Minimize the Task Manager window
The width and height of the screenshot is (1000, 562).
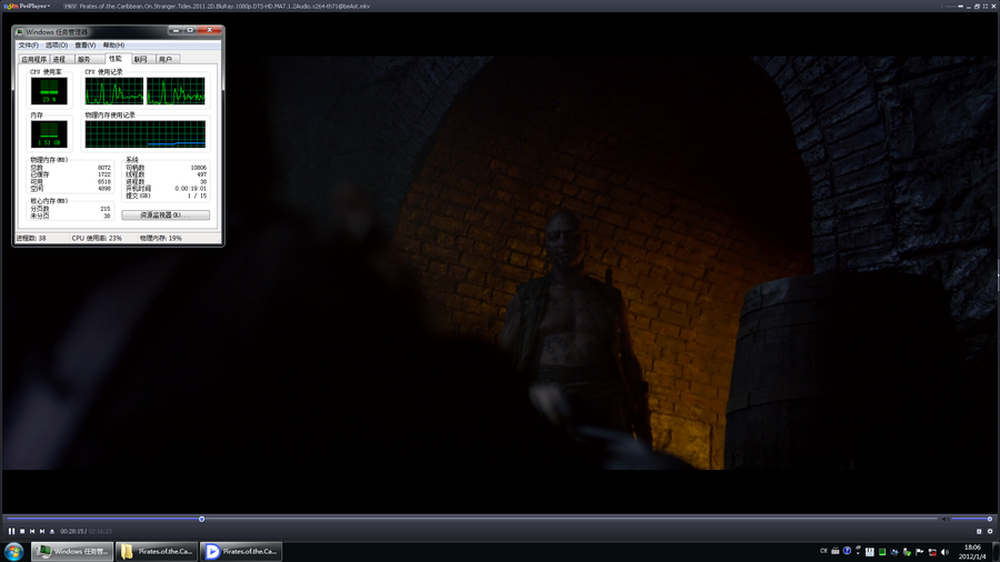click(176, 30)
